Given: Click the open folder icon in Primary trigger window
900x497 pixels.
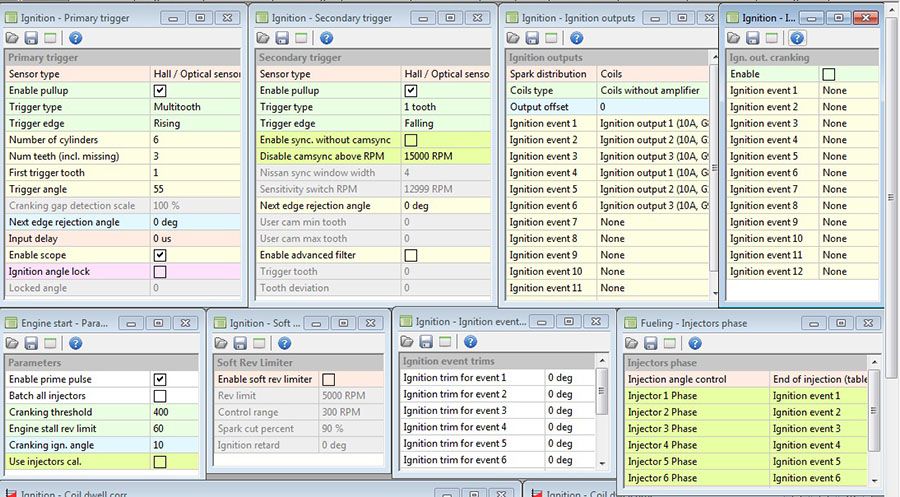Looking at the screenshot, I should click(12, 38).
